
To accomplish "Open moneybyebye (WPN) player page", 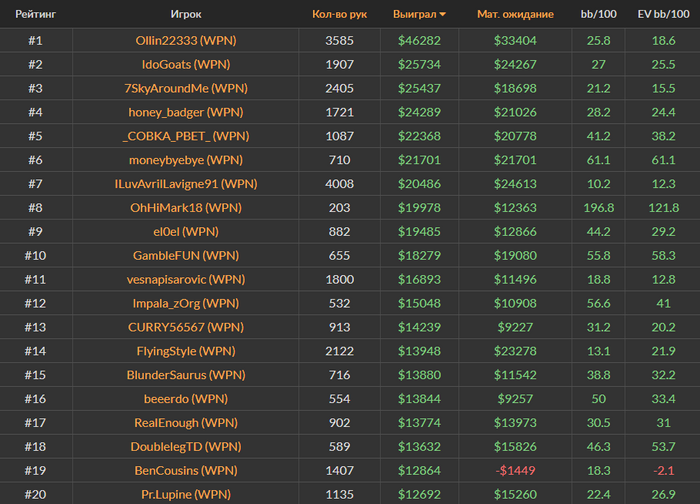I will click(x=187, y=160).
